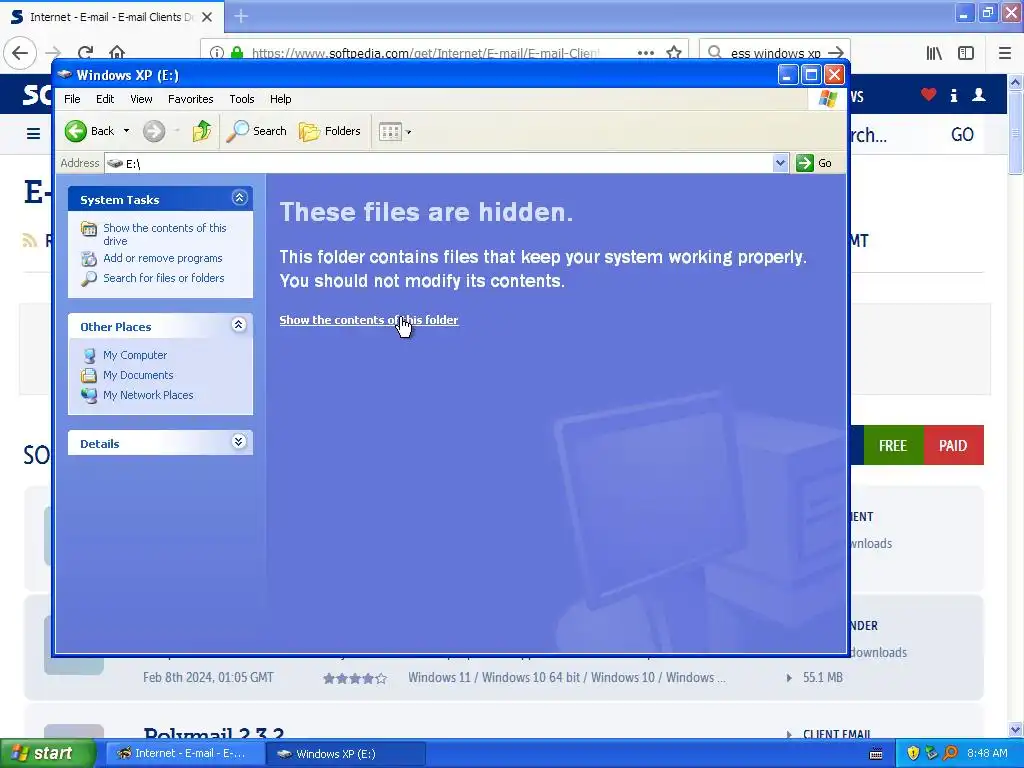Toggle the browser sidebar icon
This screenshot has height=768, width=1024.
pyautogui.click(x=966, y=53)
